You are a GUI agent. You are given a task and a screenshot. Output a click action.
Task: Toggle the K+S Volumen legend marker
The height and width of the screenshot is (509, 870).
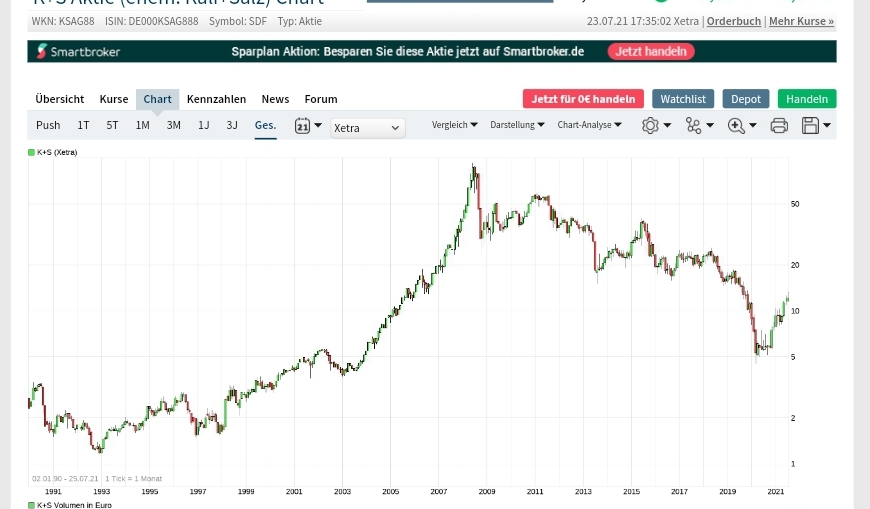pos(31,505)
